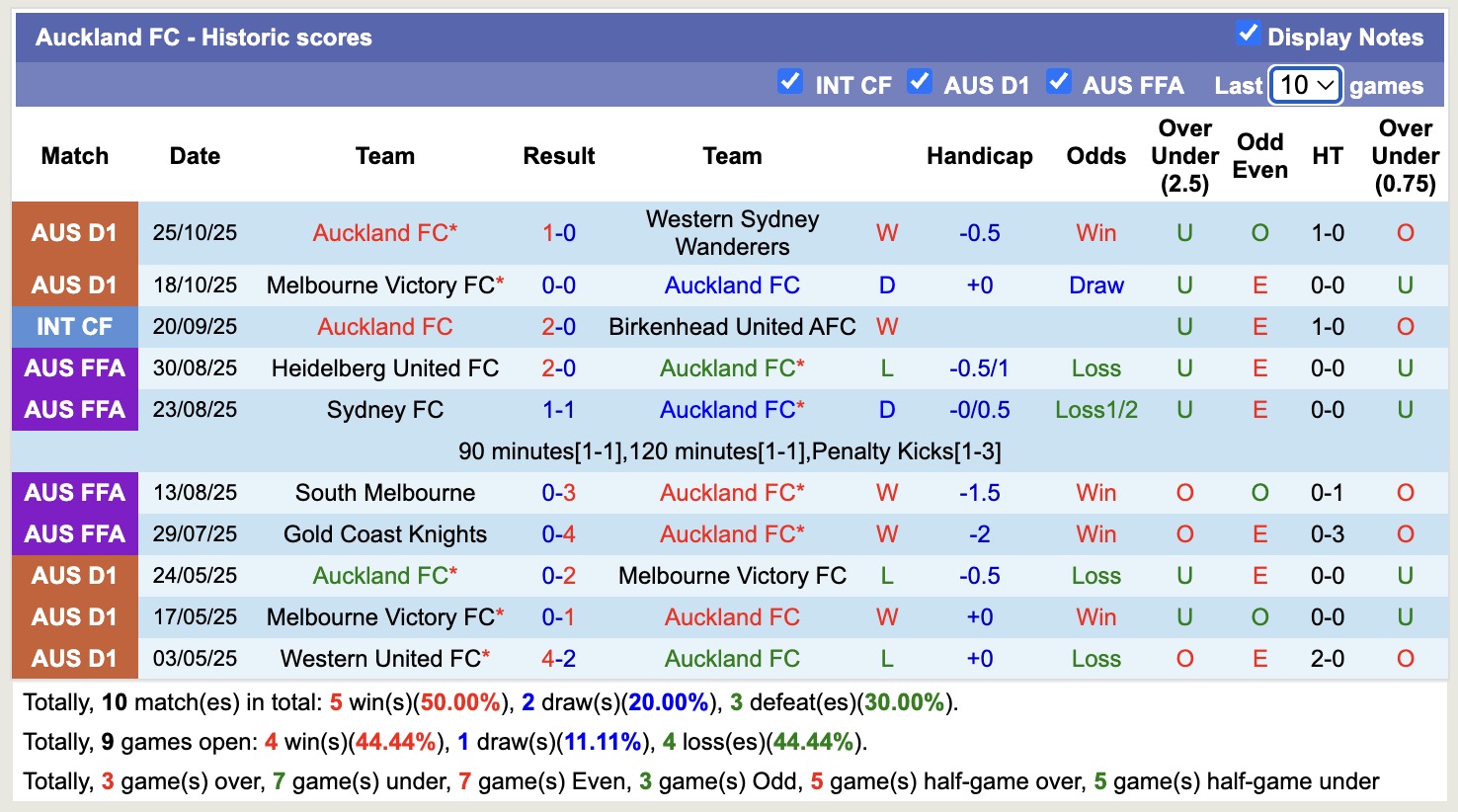
Task: Click the AUS D1 badge on top row
Action: (74, 232)
